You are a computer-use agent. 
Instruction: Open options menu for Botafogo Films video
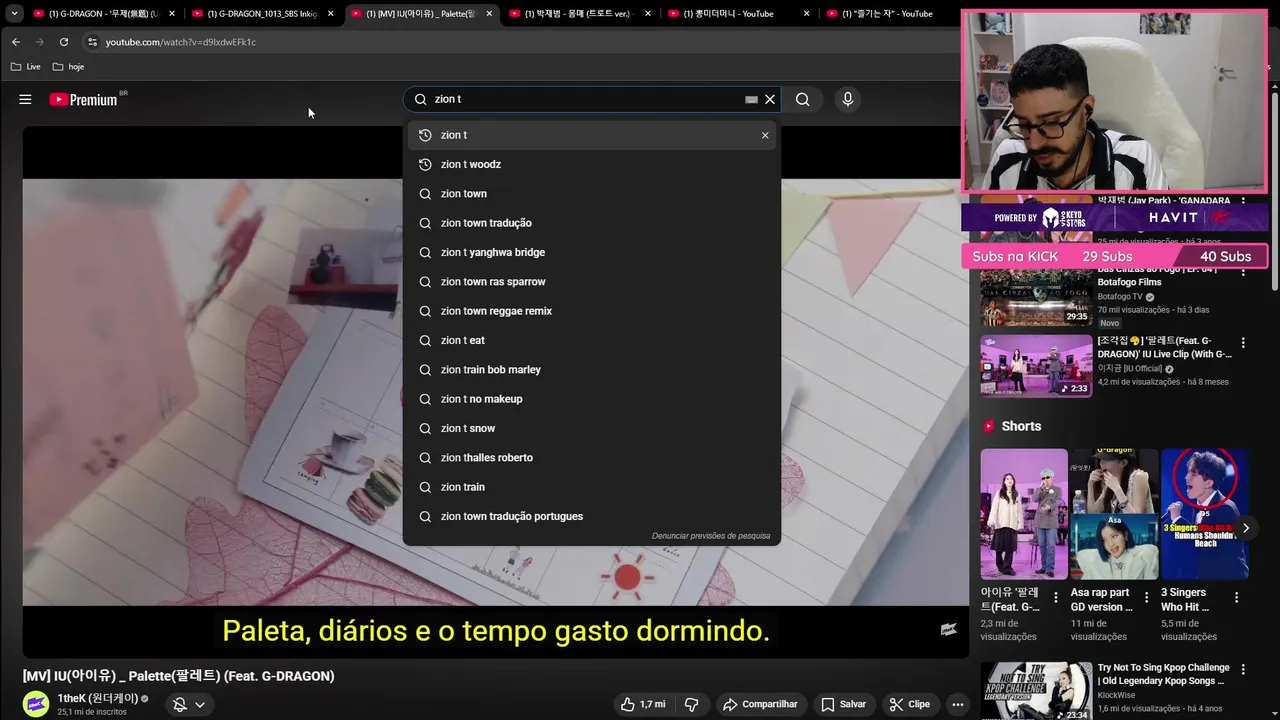[x=1243, y=274]
